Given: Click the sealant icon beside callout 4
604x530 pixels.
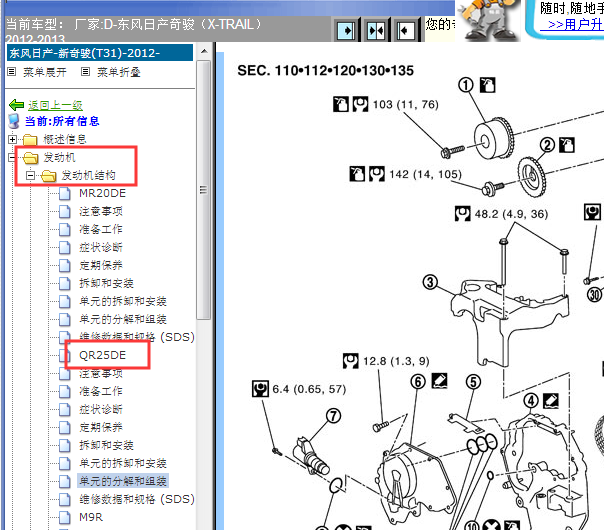Looking at the screenshot, I should (551, 401).
